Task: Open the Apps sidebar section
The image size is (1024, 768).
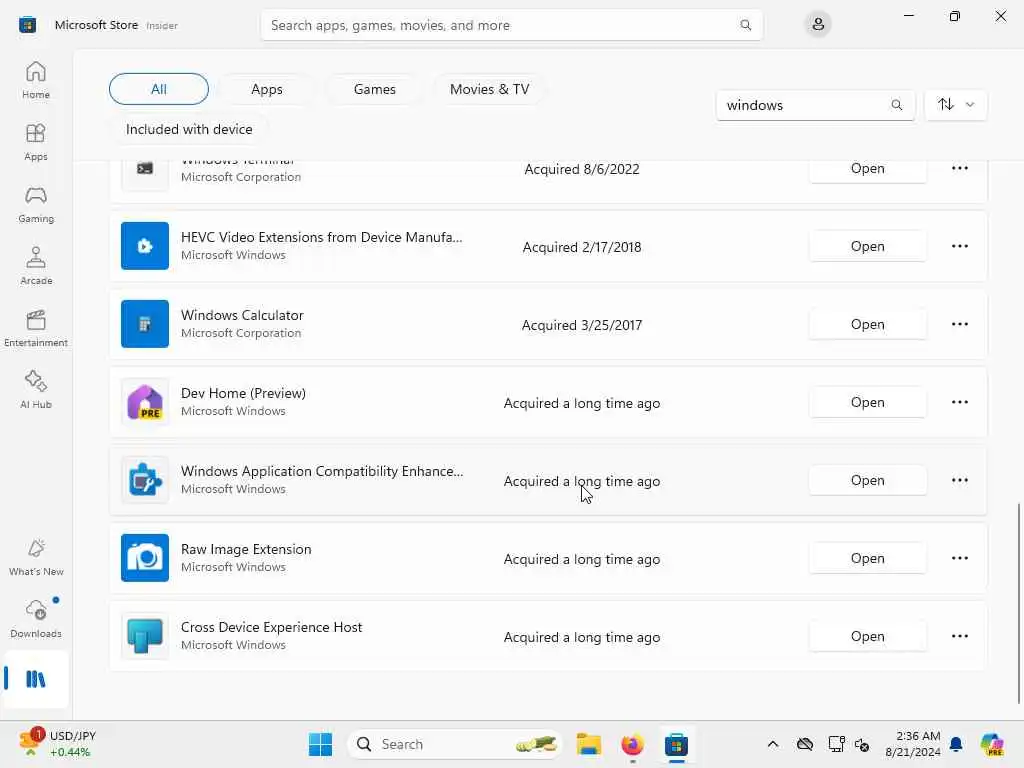Action: (36, 142)
